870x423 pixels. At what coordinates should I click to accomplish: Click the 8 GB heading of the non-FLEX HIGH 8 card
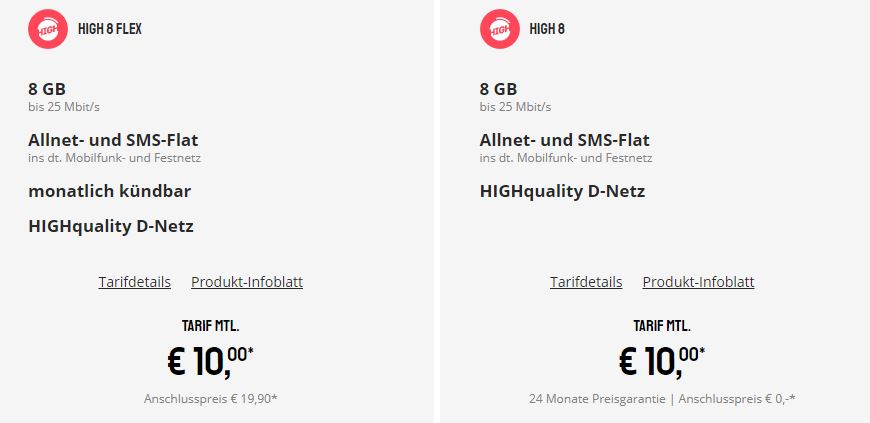(498, 89)
